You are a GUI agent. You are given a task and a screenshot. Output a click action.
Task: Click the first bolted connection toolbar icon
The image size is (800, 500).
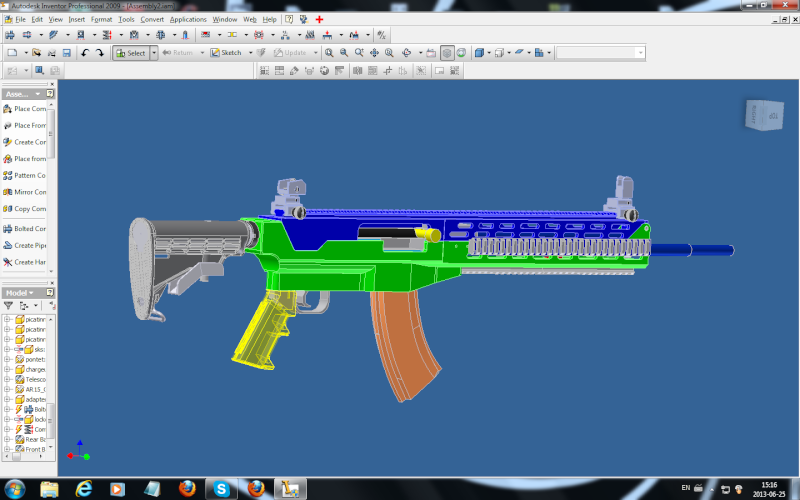(10, 35)
